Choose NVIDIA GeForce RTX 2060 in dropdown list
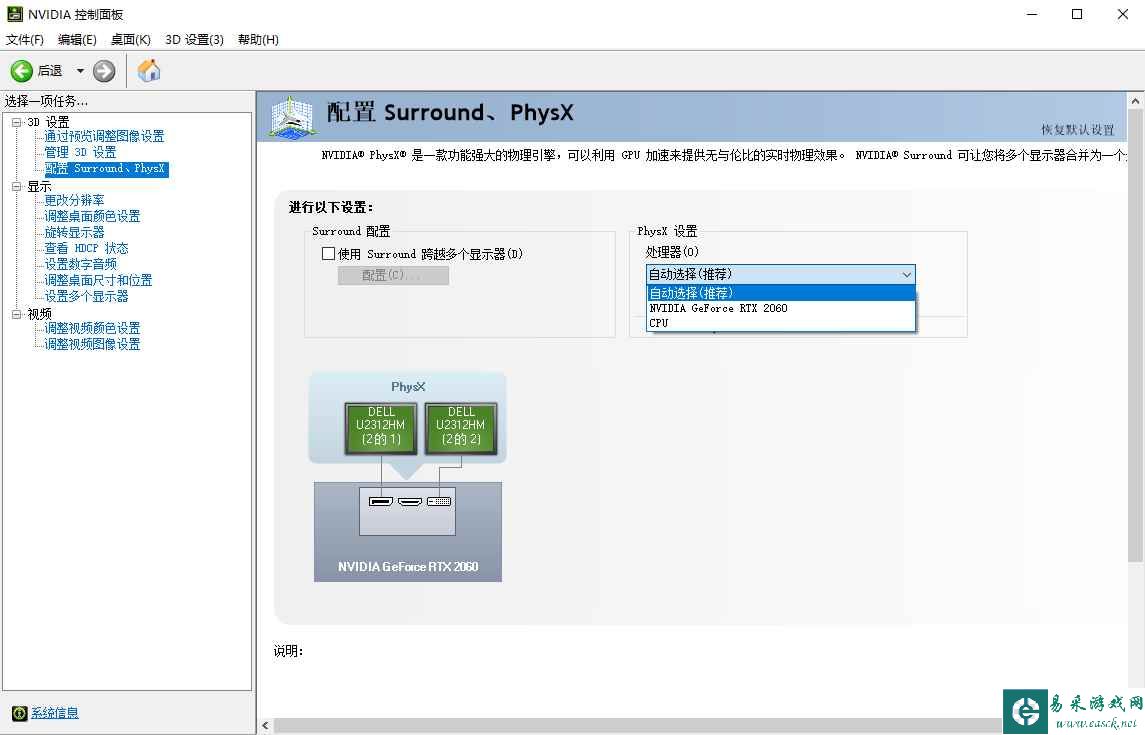Viewport: 1145px width, 735px height. pyautogui.click(x=781, y=308)
